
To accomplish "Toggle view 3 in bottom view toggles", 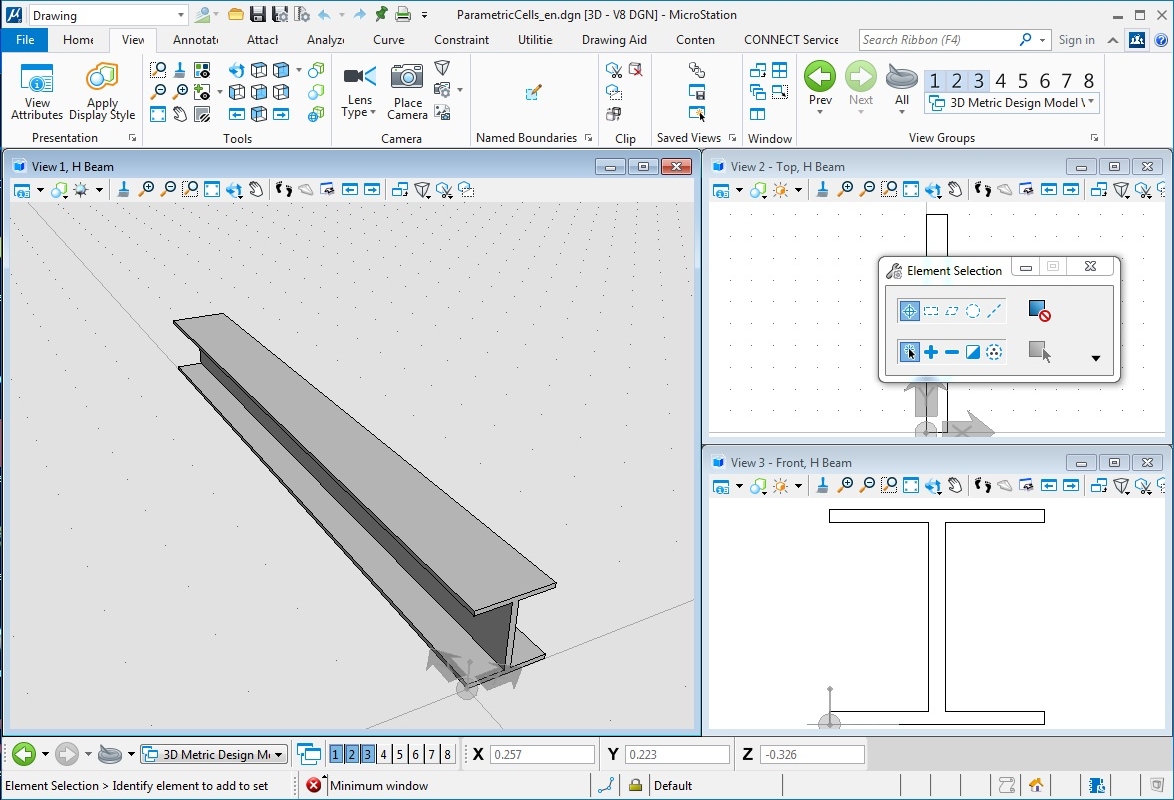I will click(368, 754).
